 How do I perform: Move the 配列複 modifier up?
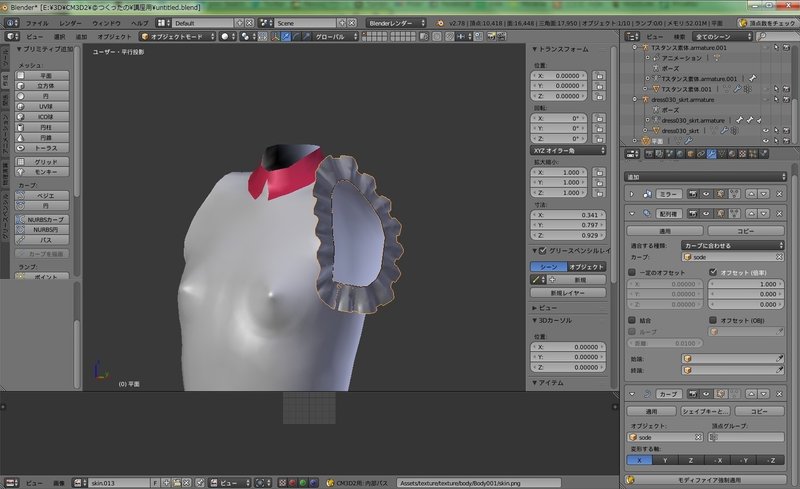(x=752, y=213)
